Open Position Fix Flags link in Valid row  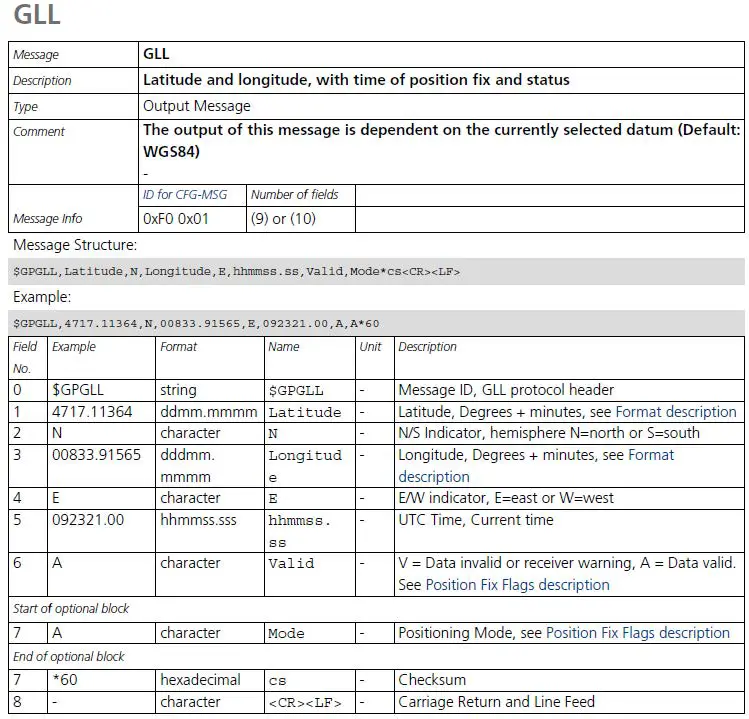(517, 585)
